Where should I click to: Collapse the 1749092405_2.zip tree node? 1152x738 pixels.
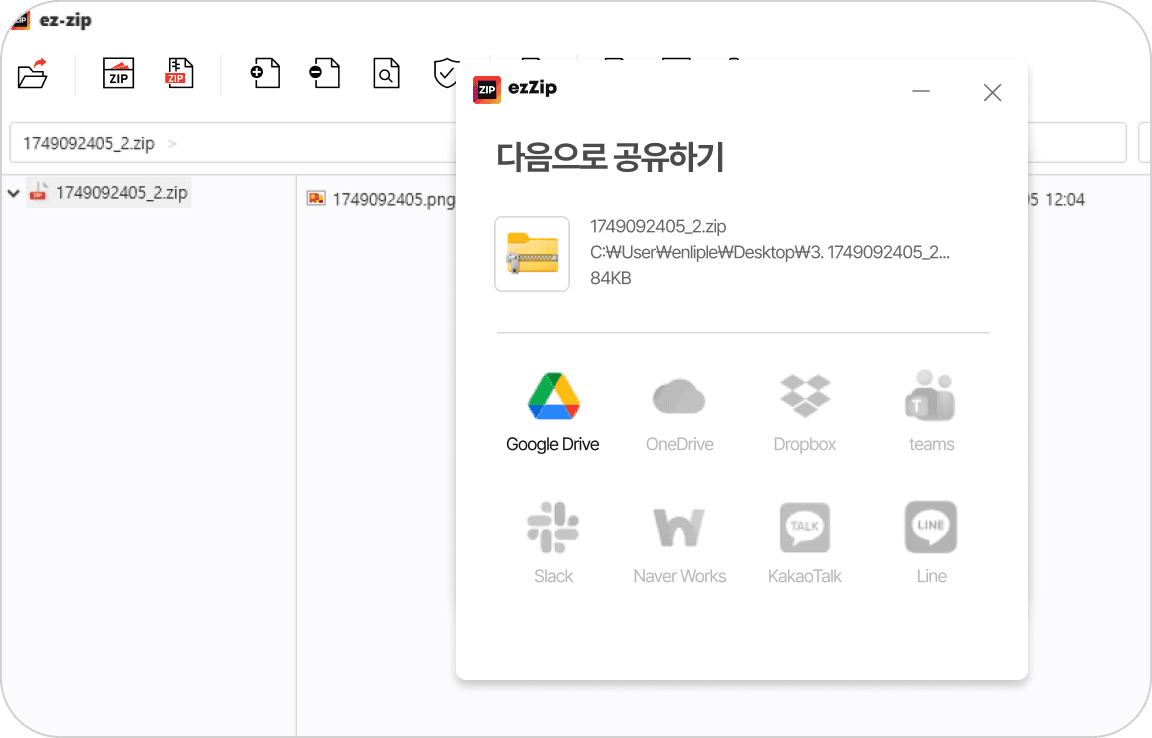point(13,193)
